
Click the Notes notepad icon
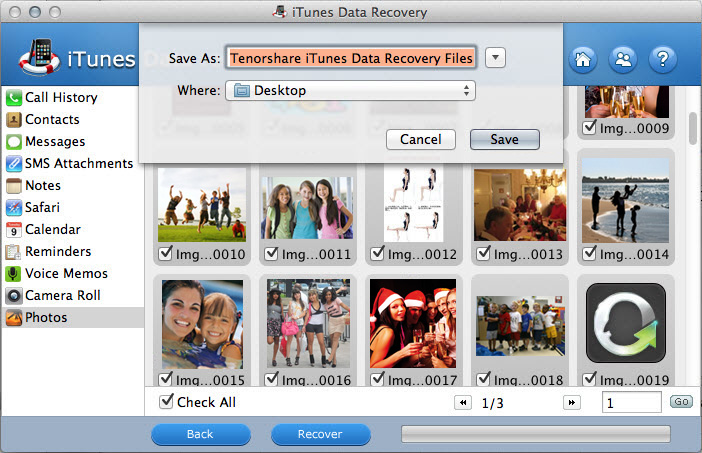click(x=14, y=185)
